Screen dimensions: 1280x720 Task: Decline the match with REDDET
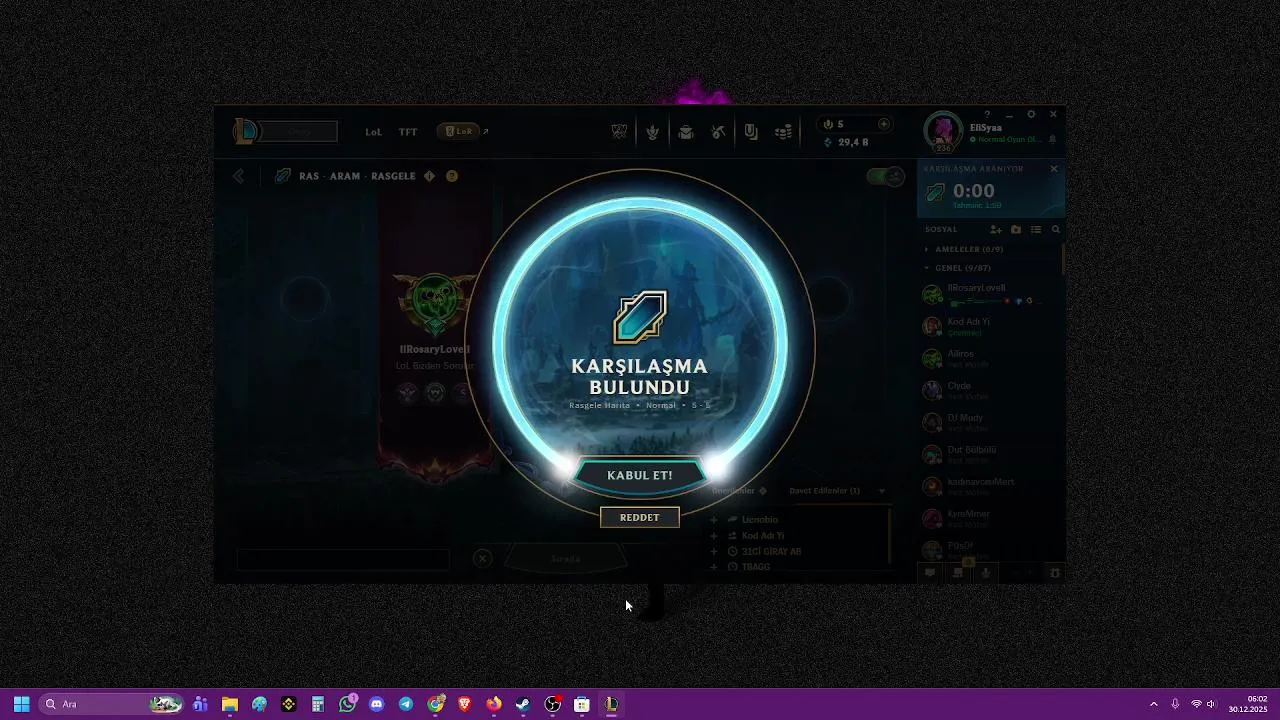pyautogui.click(x=640, y=517)
